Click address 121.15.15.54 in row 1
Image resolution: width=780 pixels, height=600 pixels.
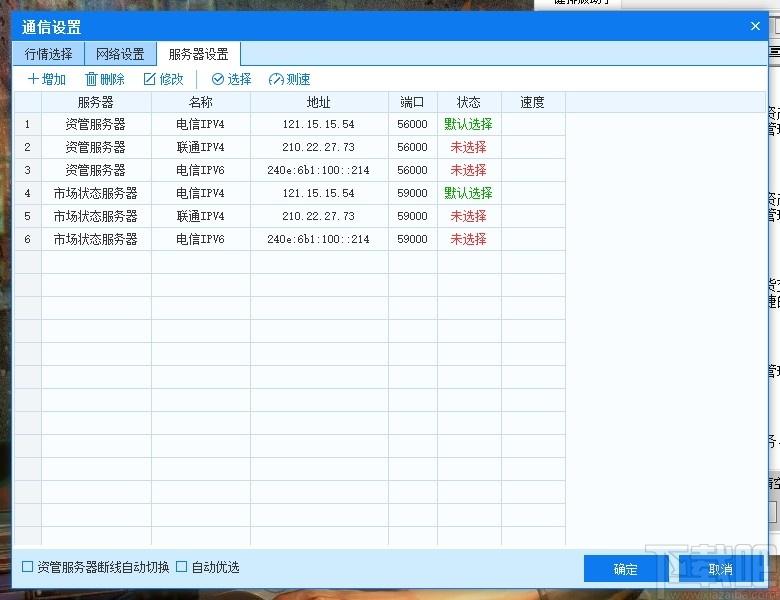pos(318,124)
